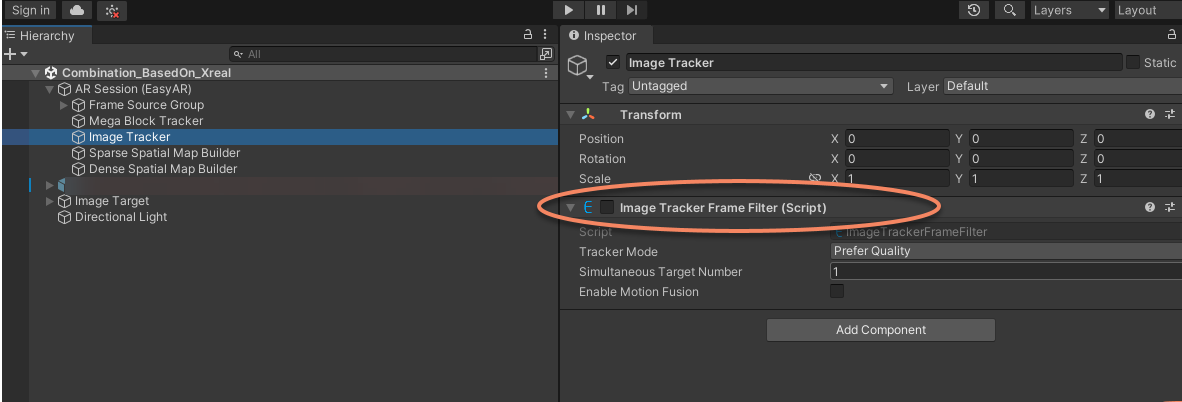Click the Scale X field
Image resolution: width=1182 pixels, height=402 pixels.
[x=896, y=179]
